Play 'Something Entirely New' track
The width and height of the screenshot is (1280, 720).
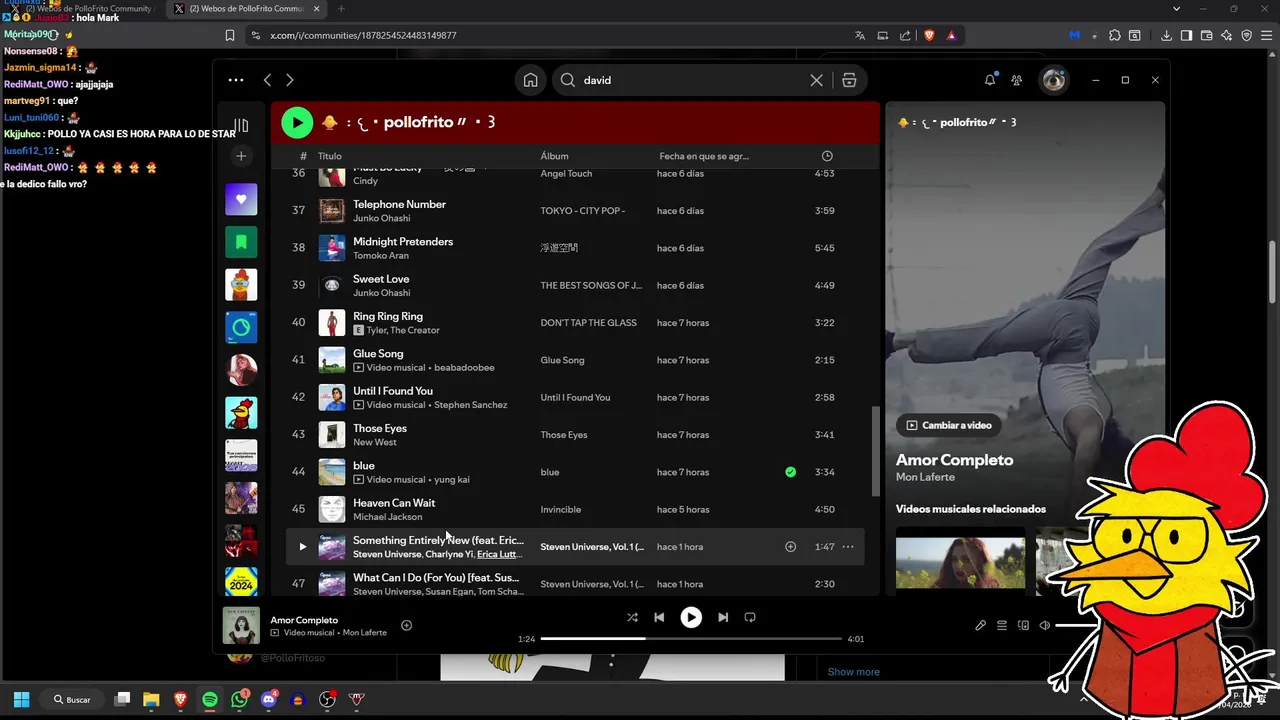302,547
